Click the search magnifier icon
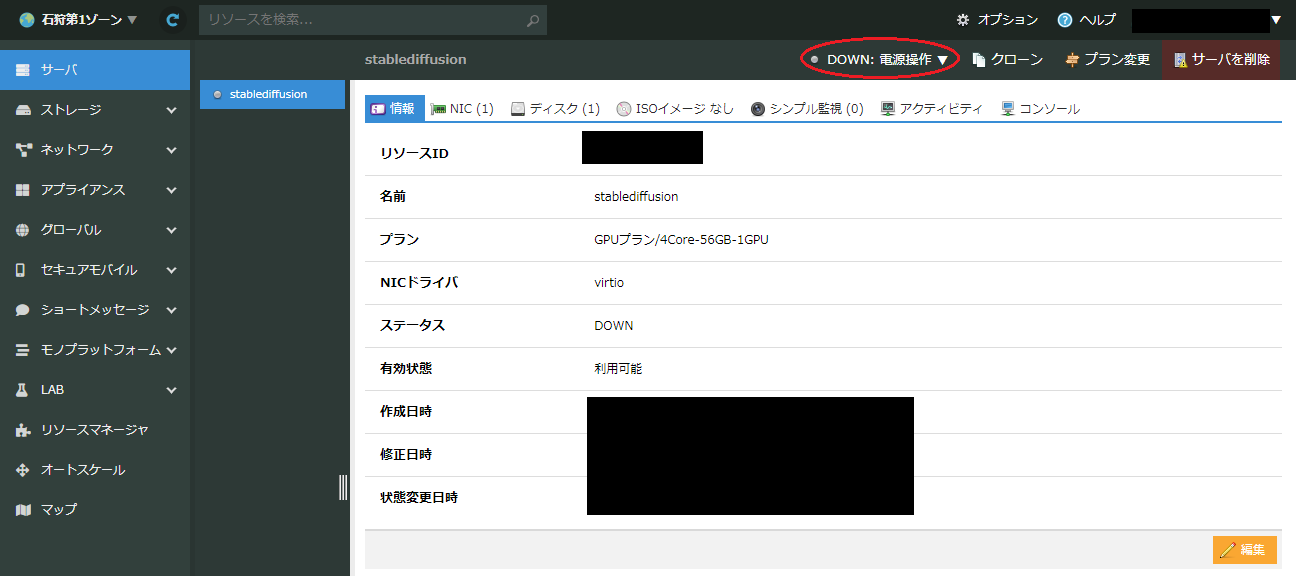 [x=533, y=20]
